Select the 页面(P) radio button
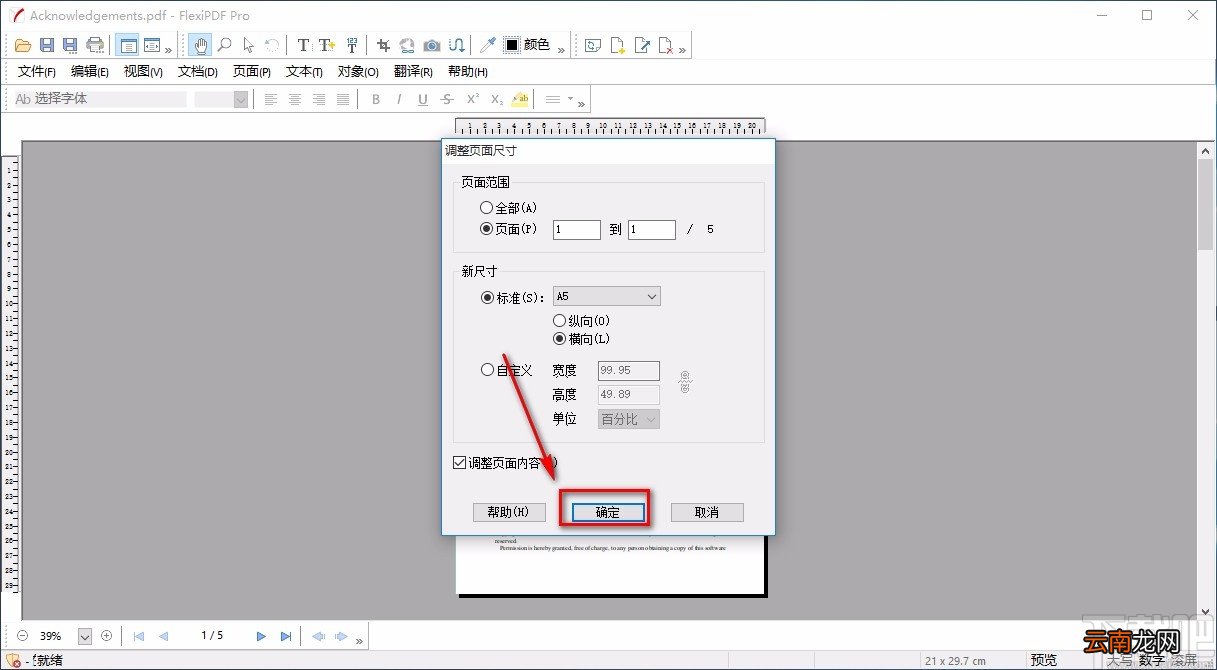1217x670 pixels. coord(487,229)
